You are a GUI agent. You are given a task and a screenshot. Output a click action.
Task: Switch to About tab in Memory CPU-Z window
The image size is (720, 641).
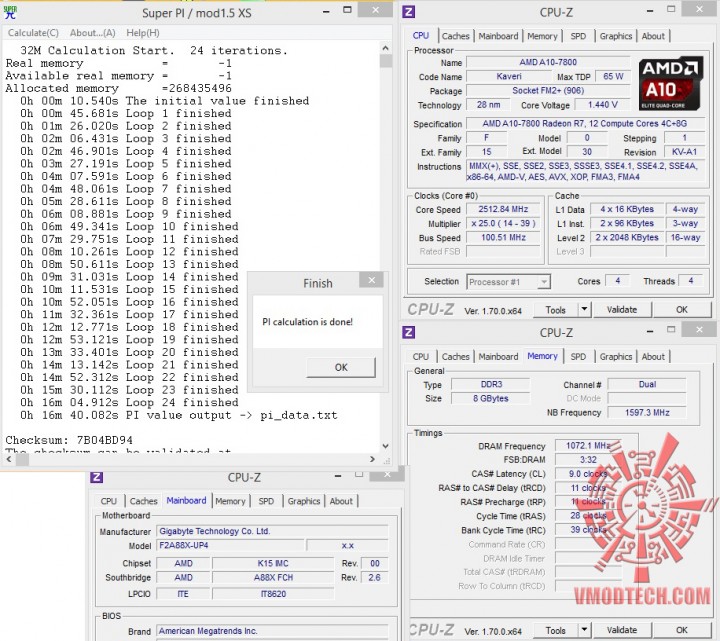point(653,356)
